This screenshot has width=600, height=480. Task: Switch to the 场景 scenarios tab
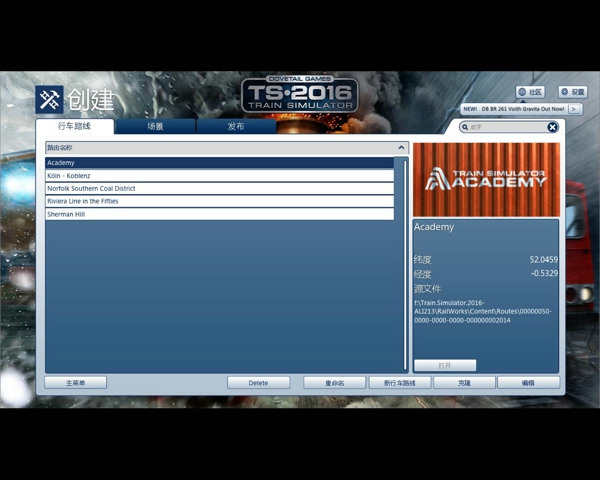(x=155, y=126)
